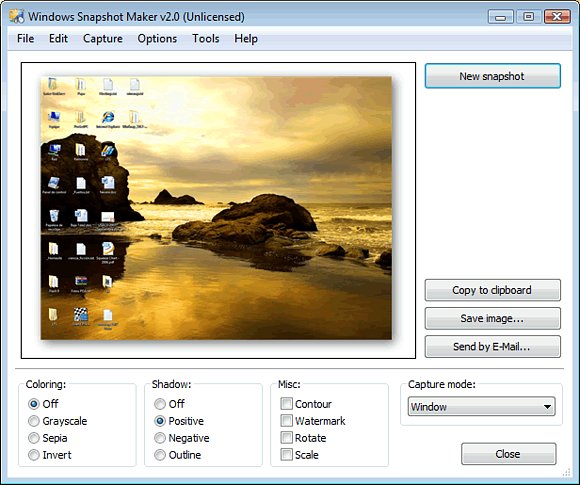Select Grayscale coloring option

tap(34, 421)
